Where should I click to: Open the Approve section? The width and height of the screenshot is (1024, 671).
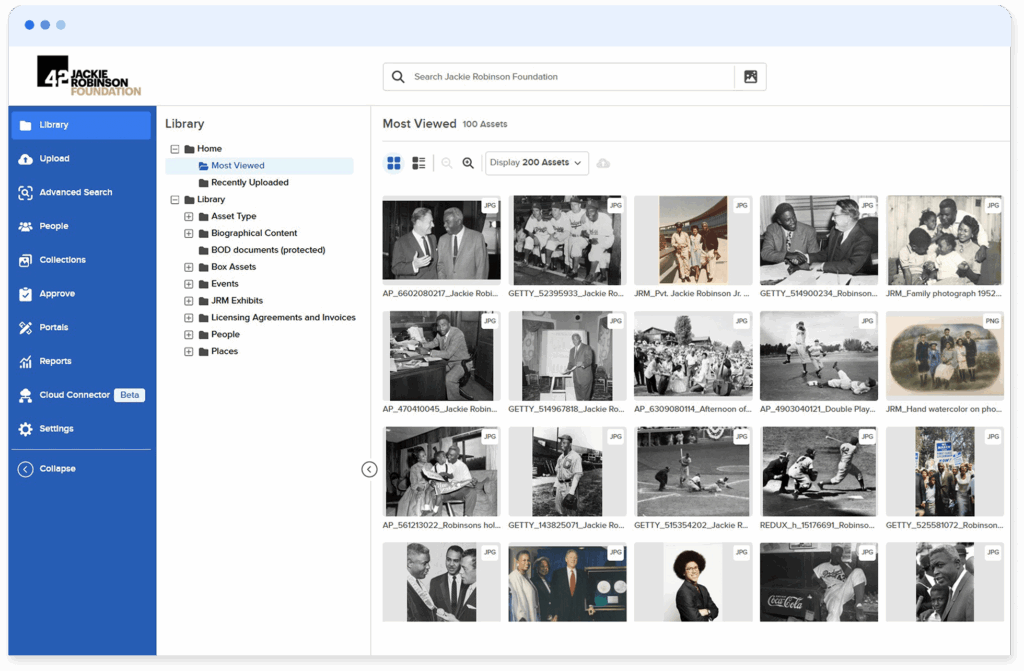coord(81,294)
